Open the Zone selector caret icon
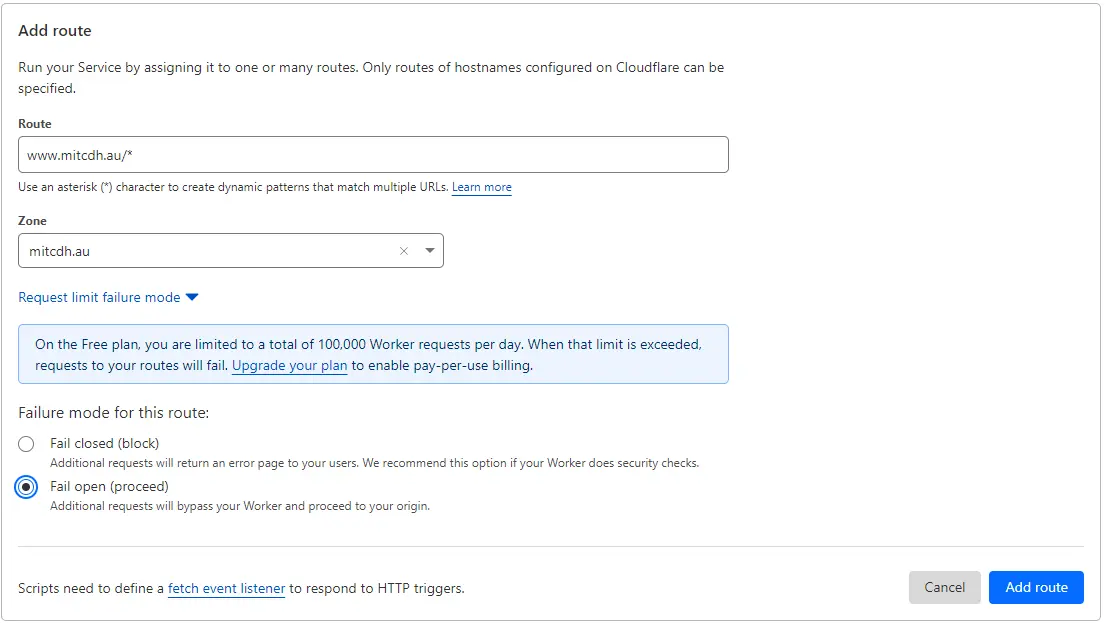The height and width of the screenshot is (623, 1105). tap(429, 251)
